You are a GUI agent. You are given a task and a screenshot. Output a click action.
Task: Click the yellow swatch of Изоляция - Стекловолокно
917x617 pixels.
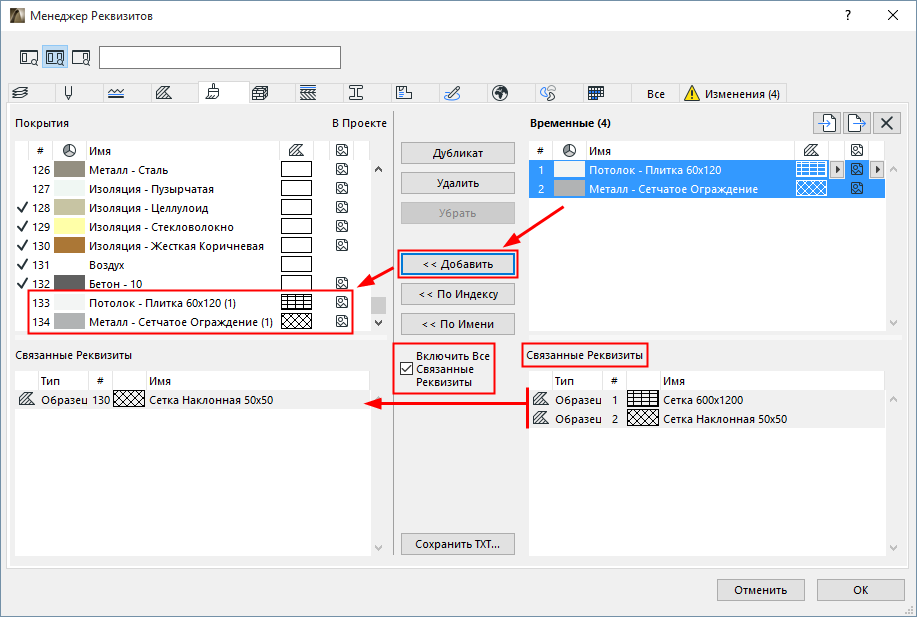(x=69, y=226)
